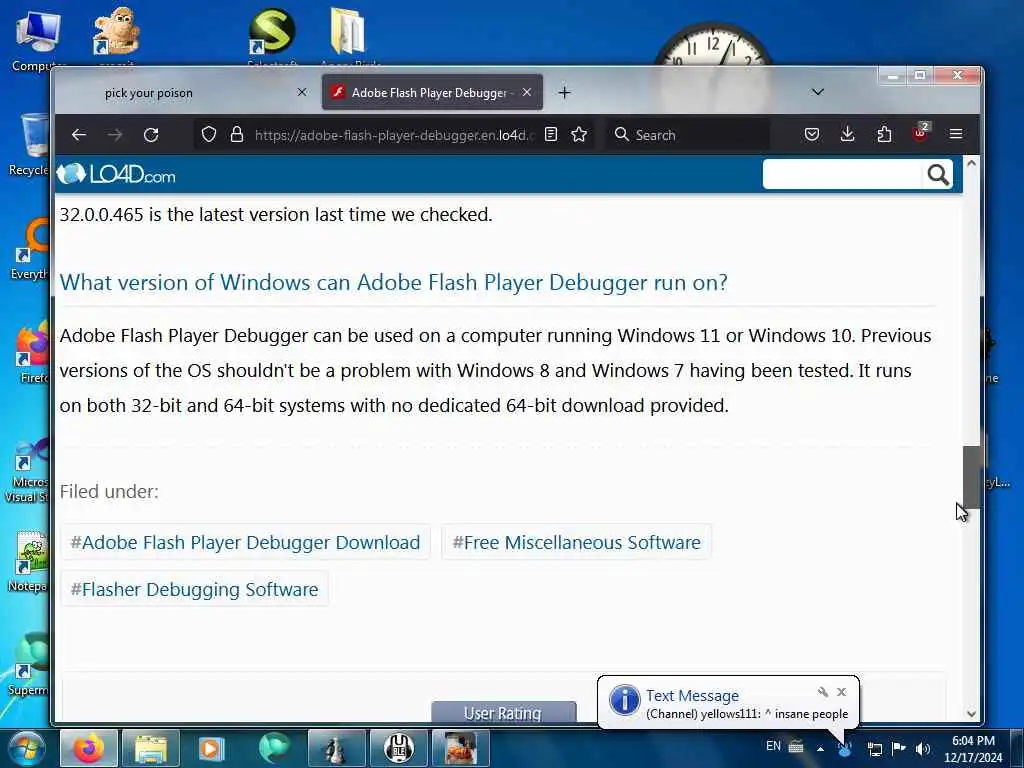The width and height of the screenshot is (1024, 768).
Task: Open media player taskbar icon
Action: (211, 748)
